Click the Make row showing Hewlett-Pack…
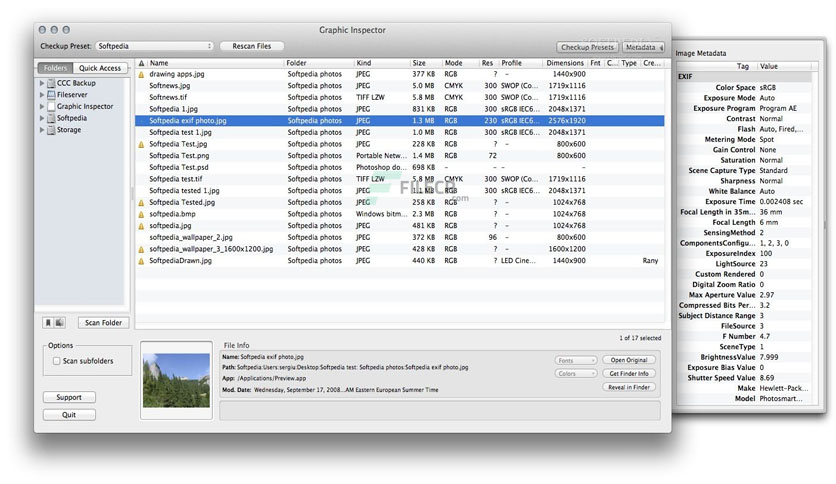Viewport: 836px width, 484px height. pos(744,388)
